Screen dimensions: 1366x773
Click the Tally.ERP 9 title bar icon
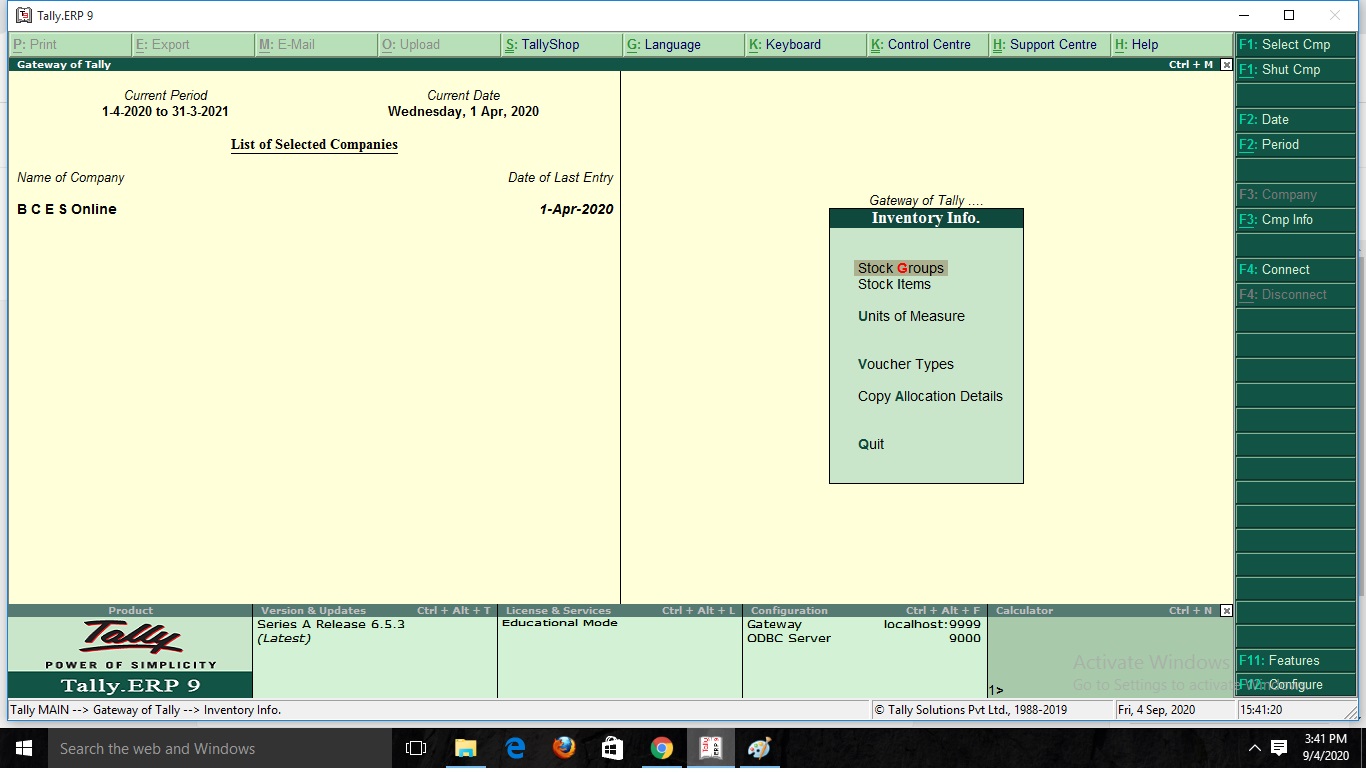24,15
